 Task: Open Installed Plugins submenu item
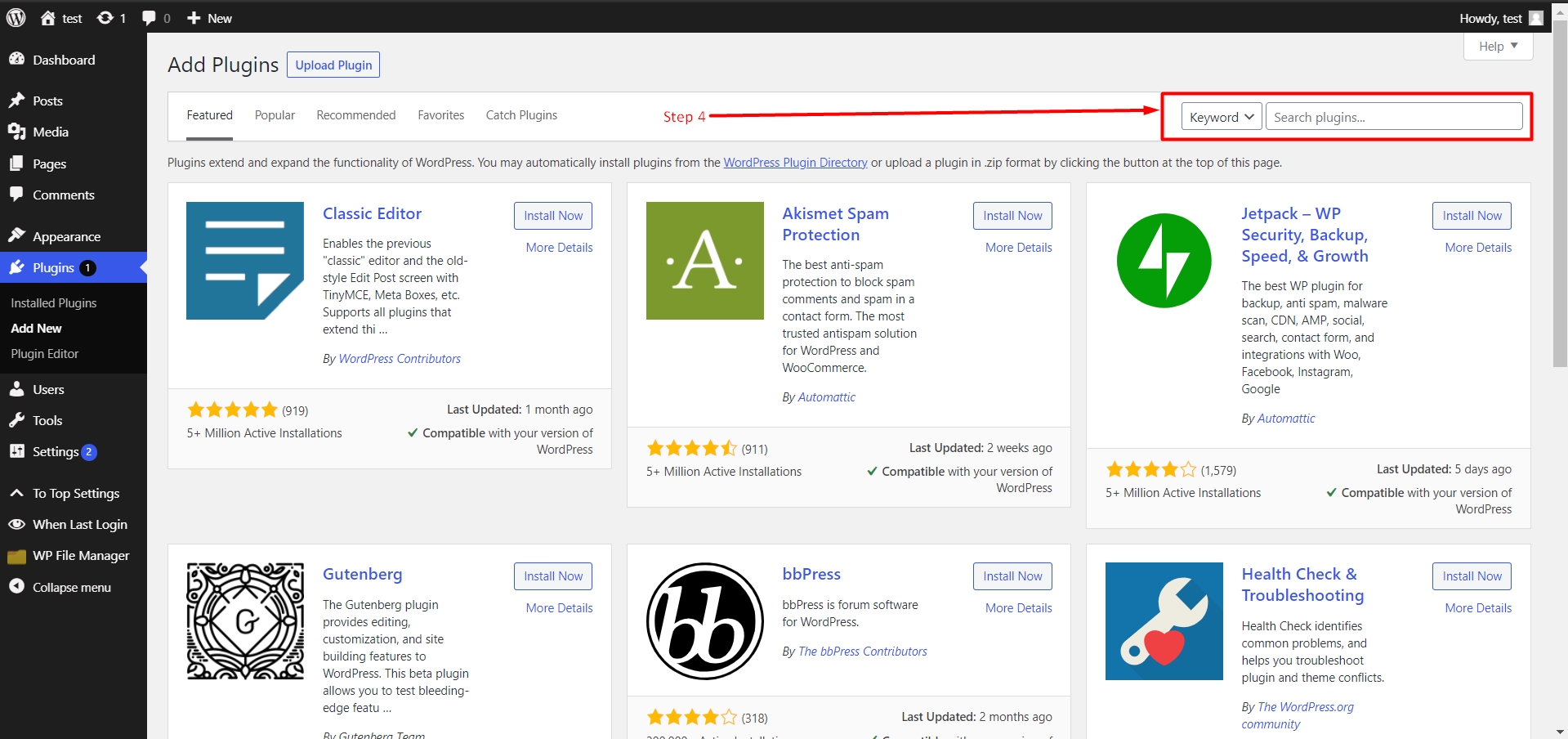[x=54, y=303]
